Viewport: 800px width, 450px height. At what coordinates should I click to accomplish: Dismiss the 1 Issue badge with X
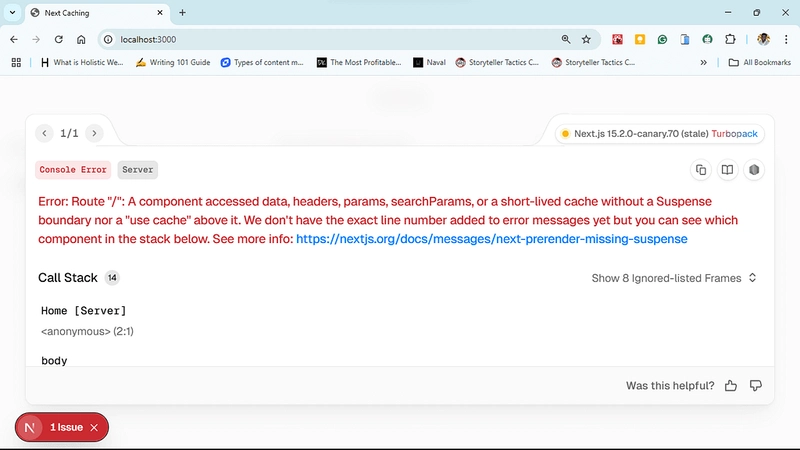point(94,428)
